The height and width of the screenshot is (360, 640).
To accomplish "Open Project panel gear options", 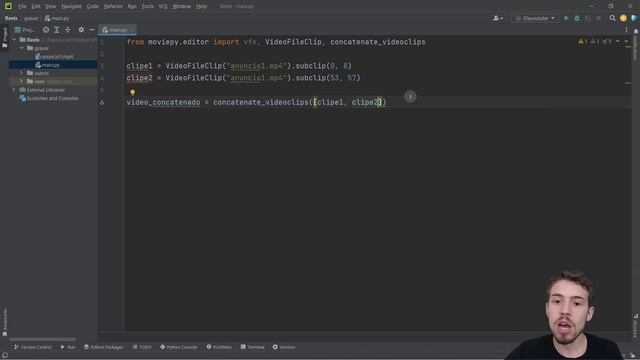I will [81, 30].
